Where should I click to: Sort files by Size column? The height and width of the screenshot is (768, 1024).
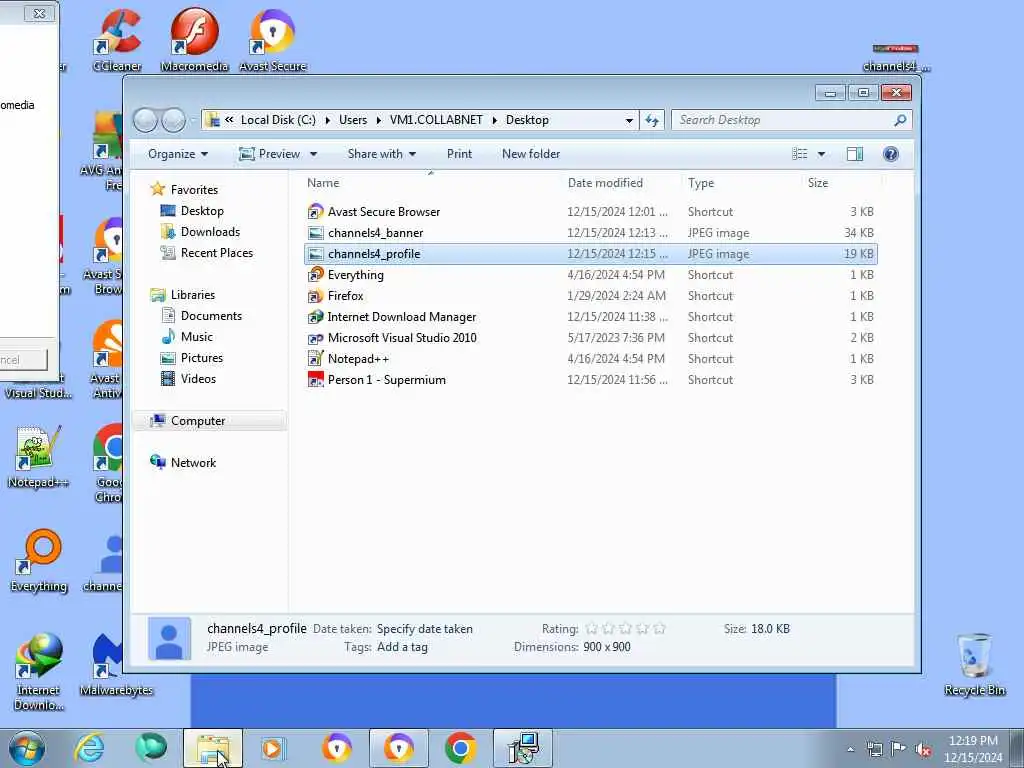point(818,183)
